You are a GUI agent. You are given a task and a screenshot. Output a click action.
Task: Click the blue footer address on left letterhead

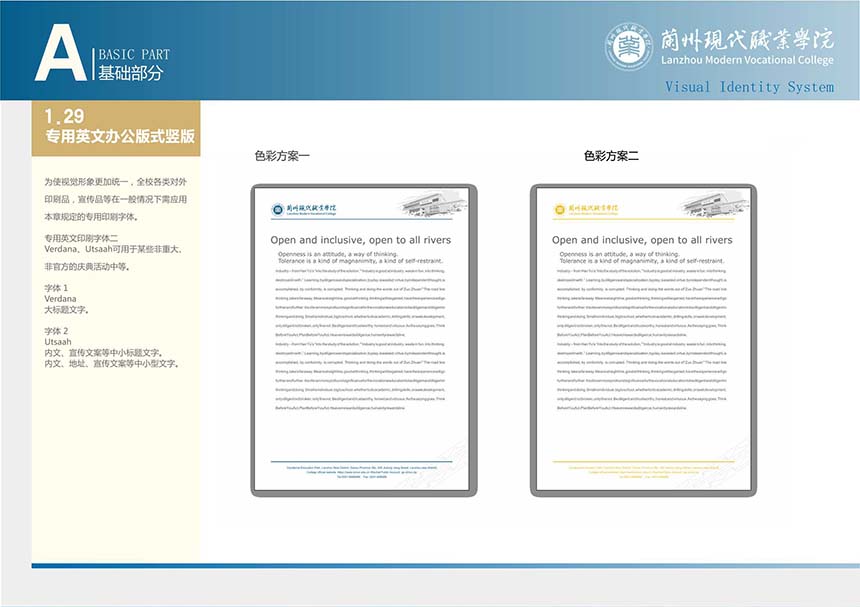coord(361,469)
